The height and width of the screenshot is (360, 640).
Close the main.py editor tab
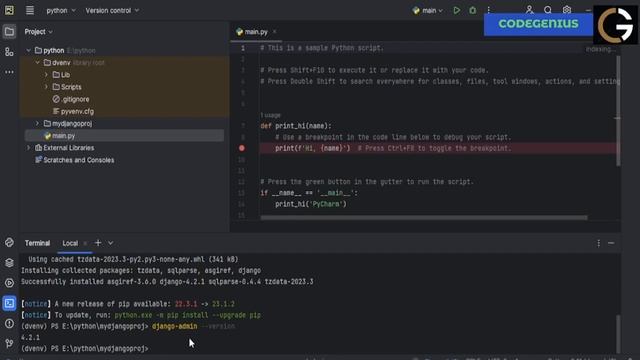click(x=275, y=32)
